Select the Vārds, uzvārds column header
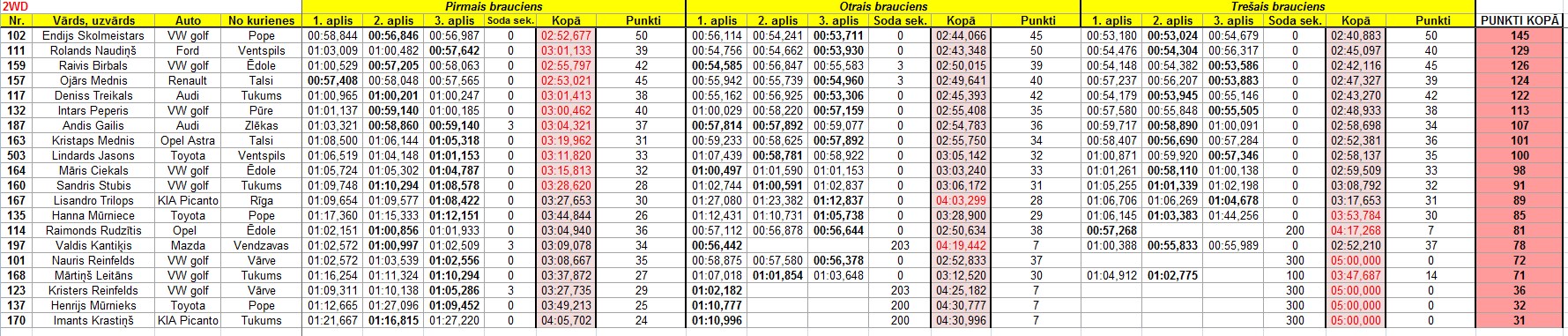 point(93,21)
